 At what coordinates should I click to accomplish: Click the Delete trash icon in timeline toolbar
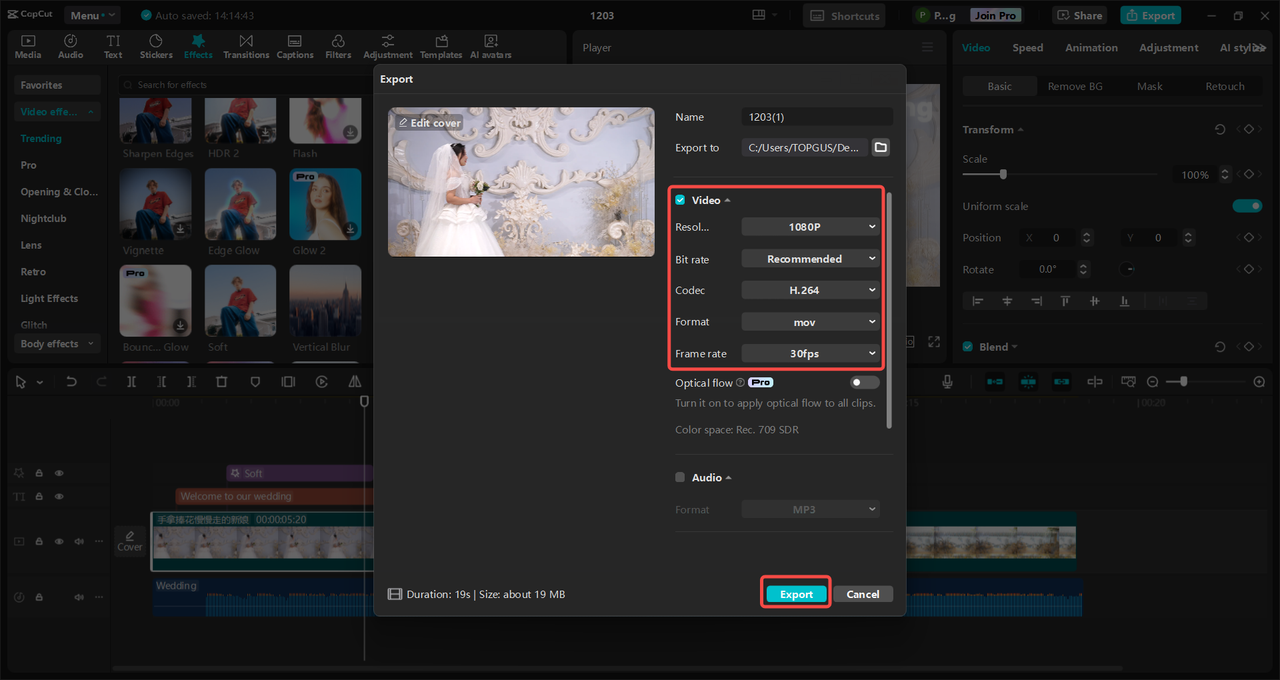[222, 382]
